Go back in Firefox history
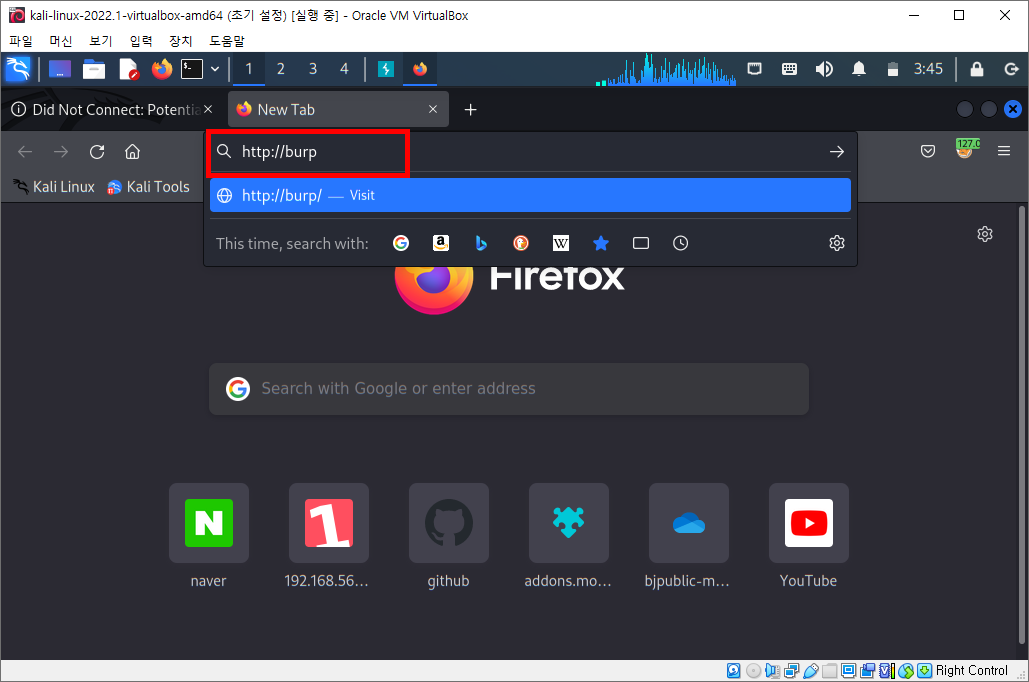 pyautogui.click(x=25, y=152)
